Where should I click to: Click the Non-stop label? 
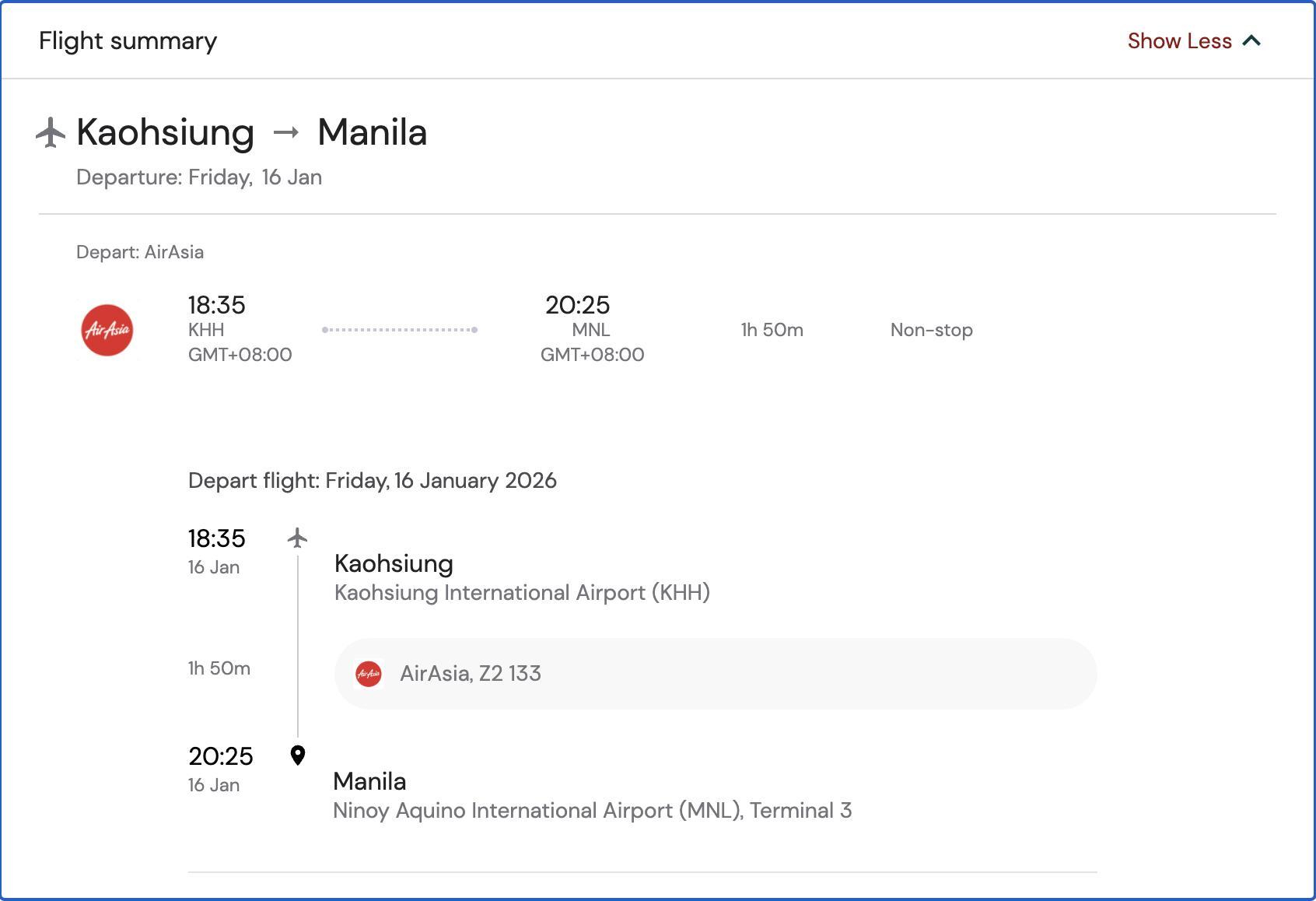931,330
